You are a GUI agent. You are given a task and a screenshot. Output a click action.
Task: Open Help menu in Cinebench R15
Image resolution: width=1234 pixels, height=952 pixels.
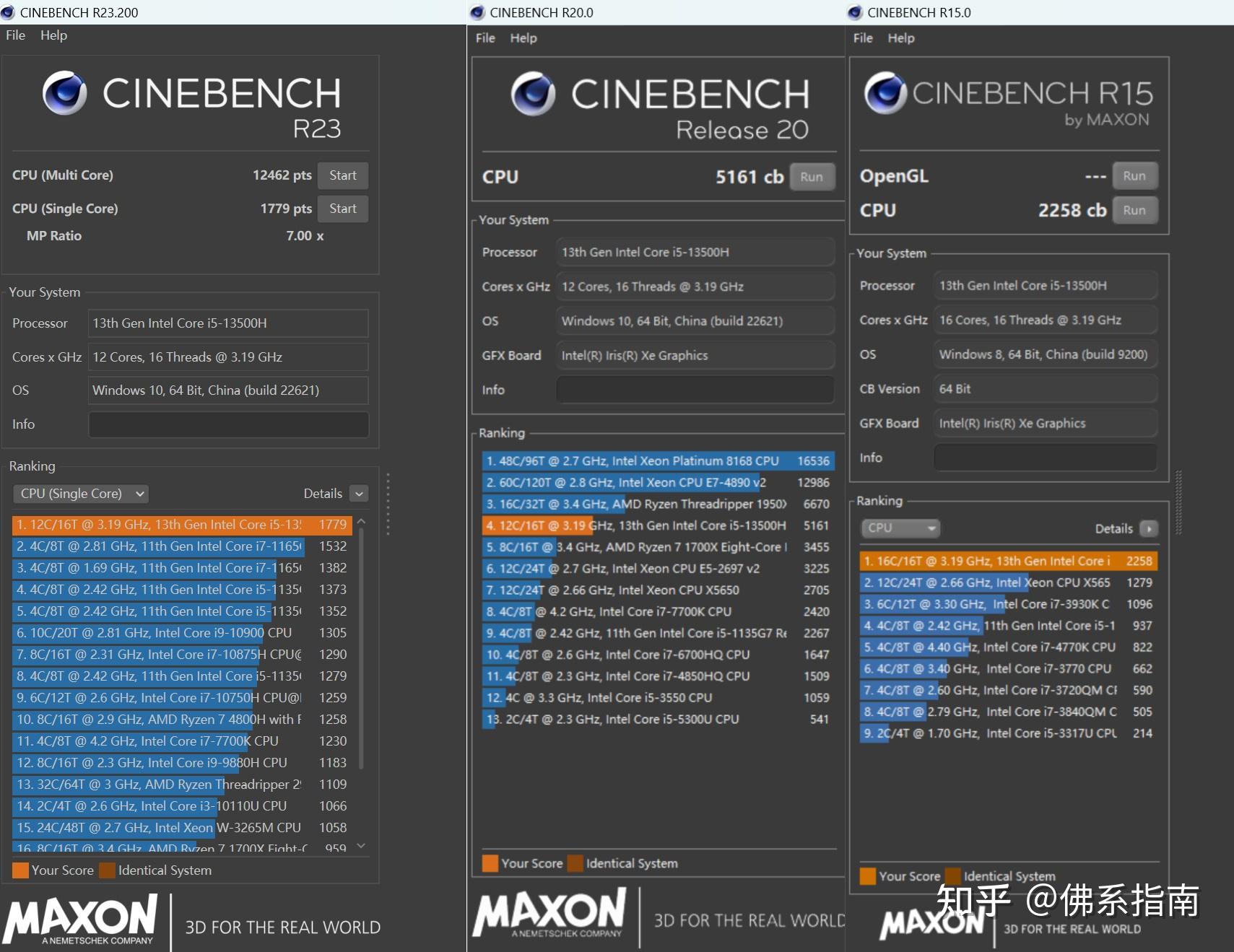pos(901,38)
